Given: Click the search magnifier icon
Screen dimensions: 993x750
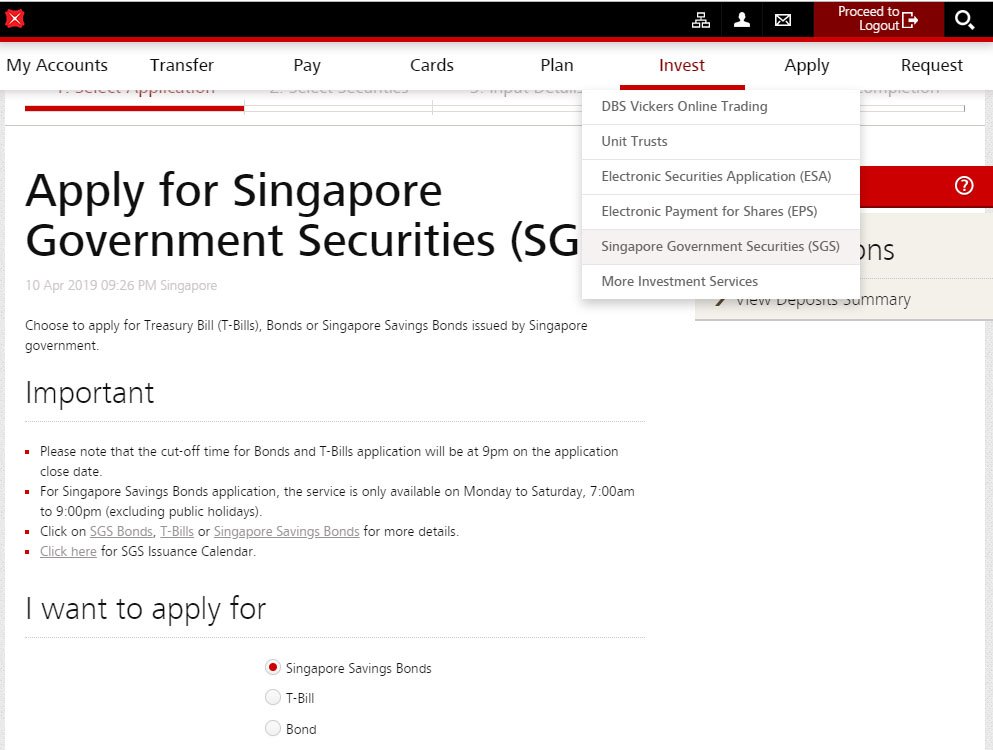Looking at the screenshot, I should (964, 20).
